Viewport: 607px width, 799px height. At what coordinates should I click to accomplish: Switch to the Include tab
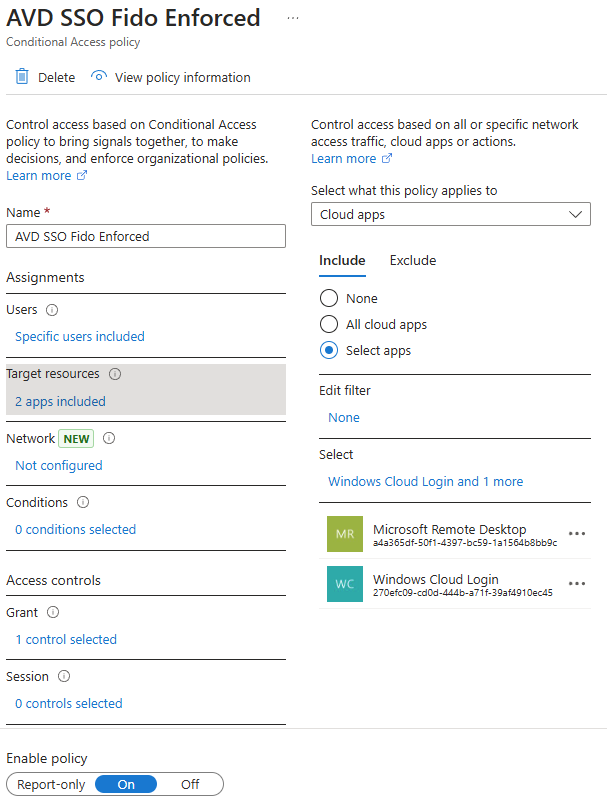coord(342,260)
